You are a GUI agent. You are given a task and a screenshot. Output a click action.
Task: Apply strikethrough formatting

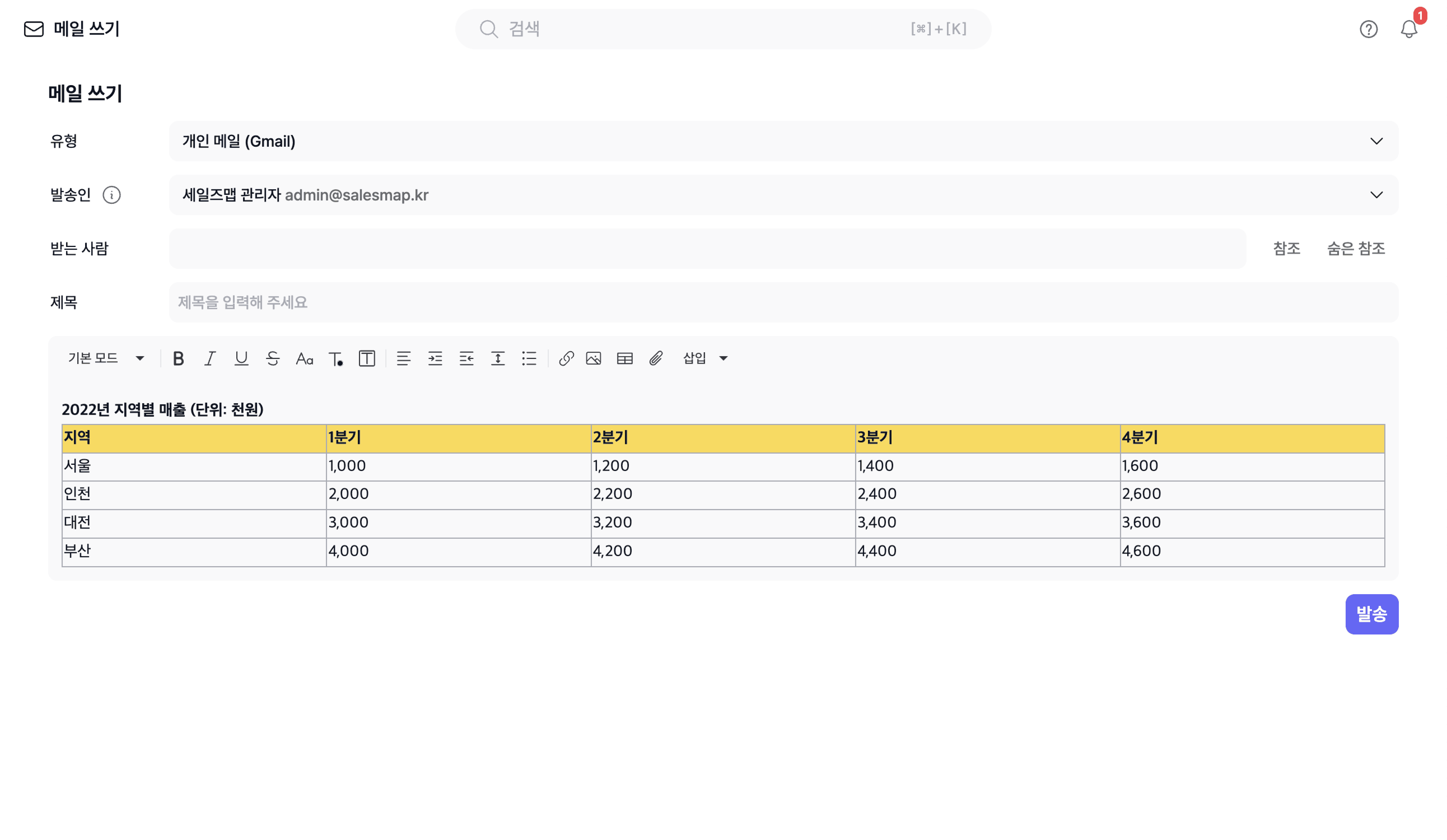point(273,358)
